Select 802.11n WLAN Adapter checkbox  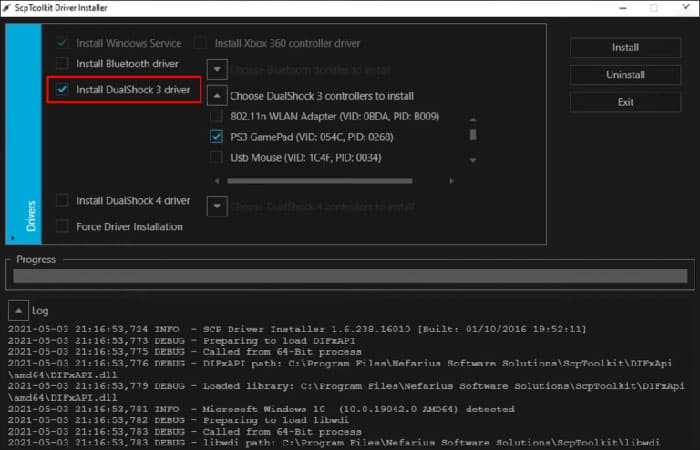217,116
